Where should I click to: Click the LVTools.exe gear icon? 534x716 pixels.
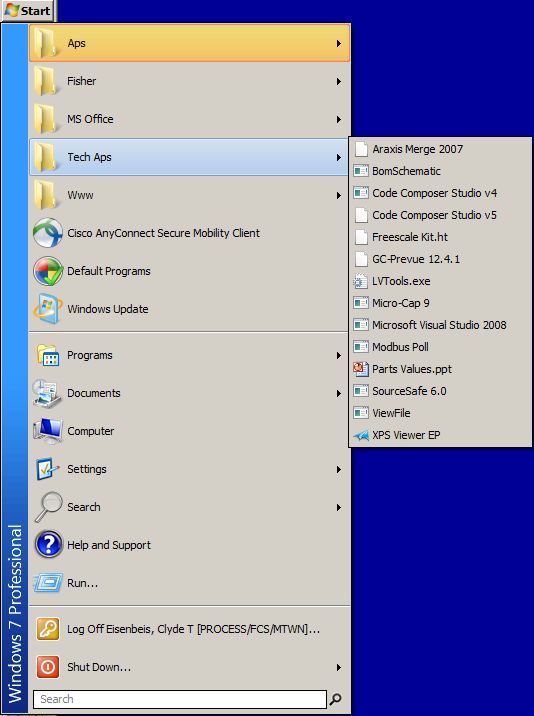point(360,281)
